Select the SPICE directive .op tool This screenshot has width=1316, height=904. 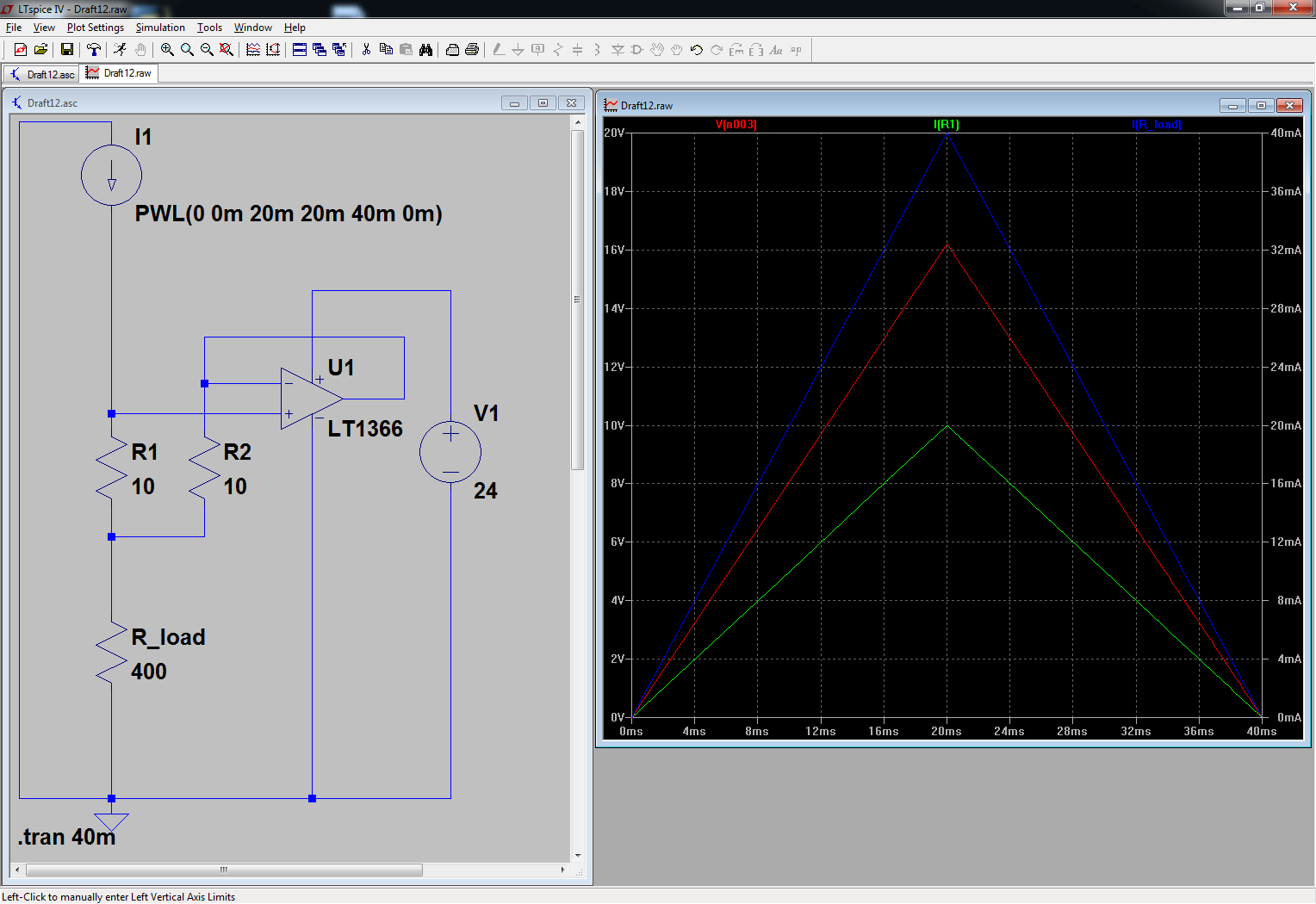click(796, 50)
